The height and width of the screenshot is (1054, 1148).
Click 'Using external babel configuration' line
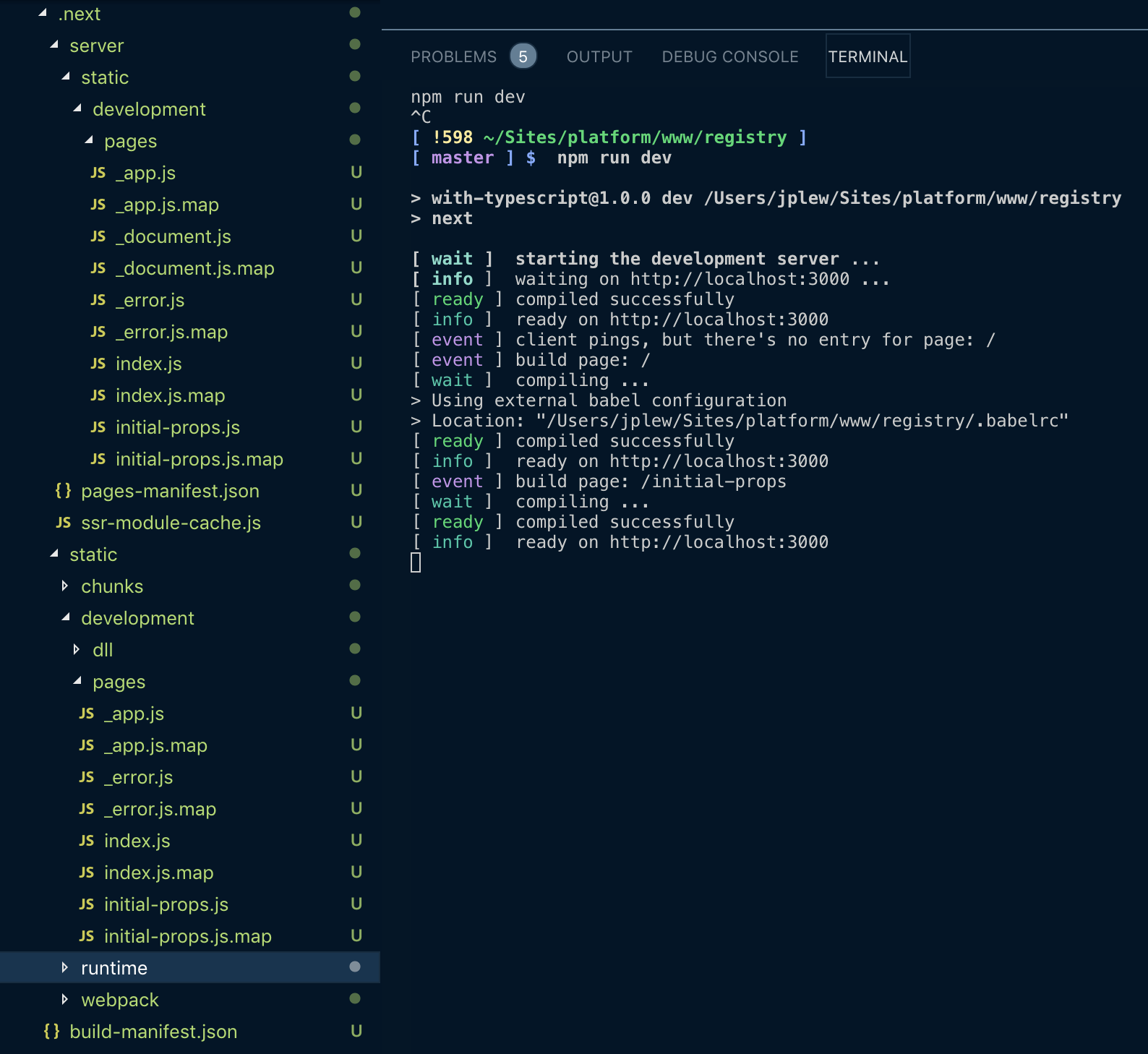pos(609,400)
